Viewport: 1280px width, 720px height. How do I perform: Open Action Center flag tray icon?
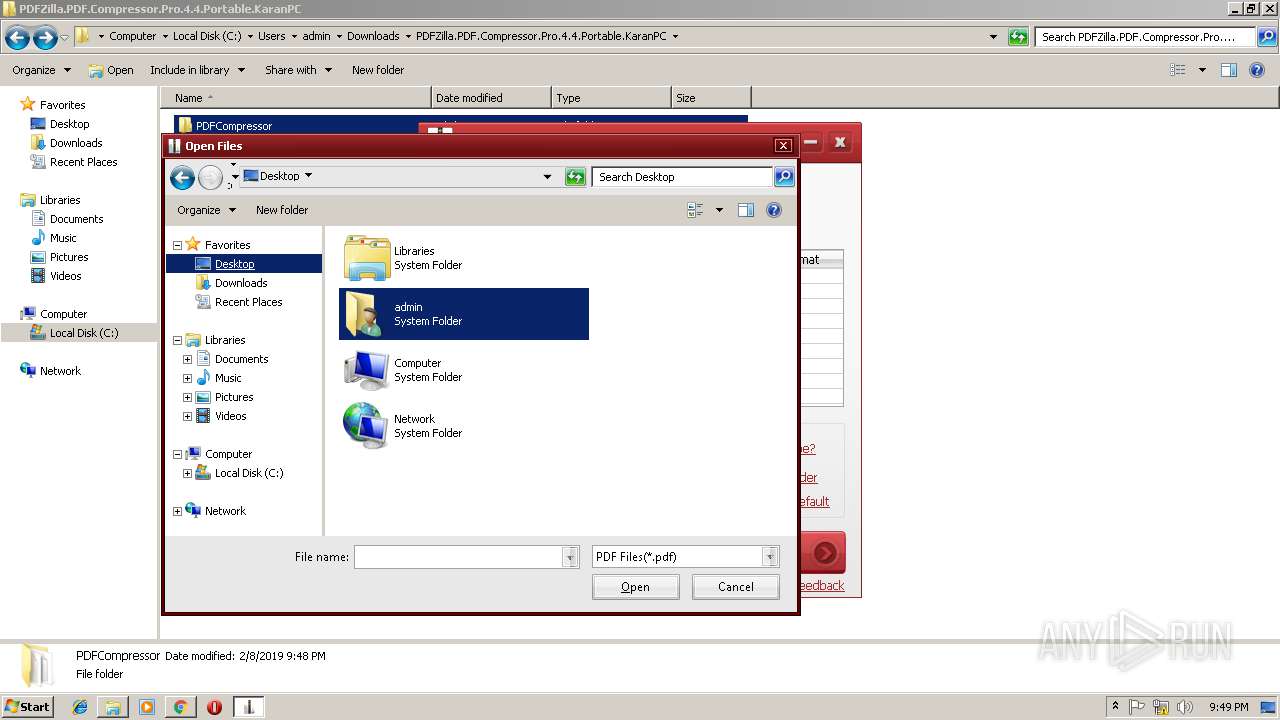pyautogui.click(x=1139, y=707)
